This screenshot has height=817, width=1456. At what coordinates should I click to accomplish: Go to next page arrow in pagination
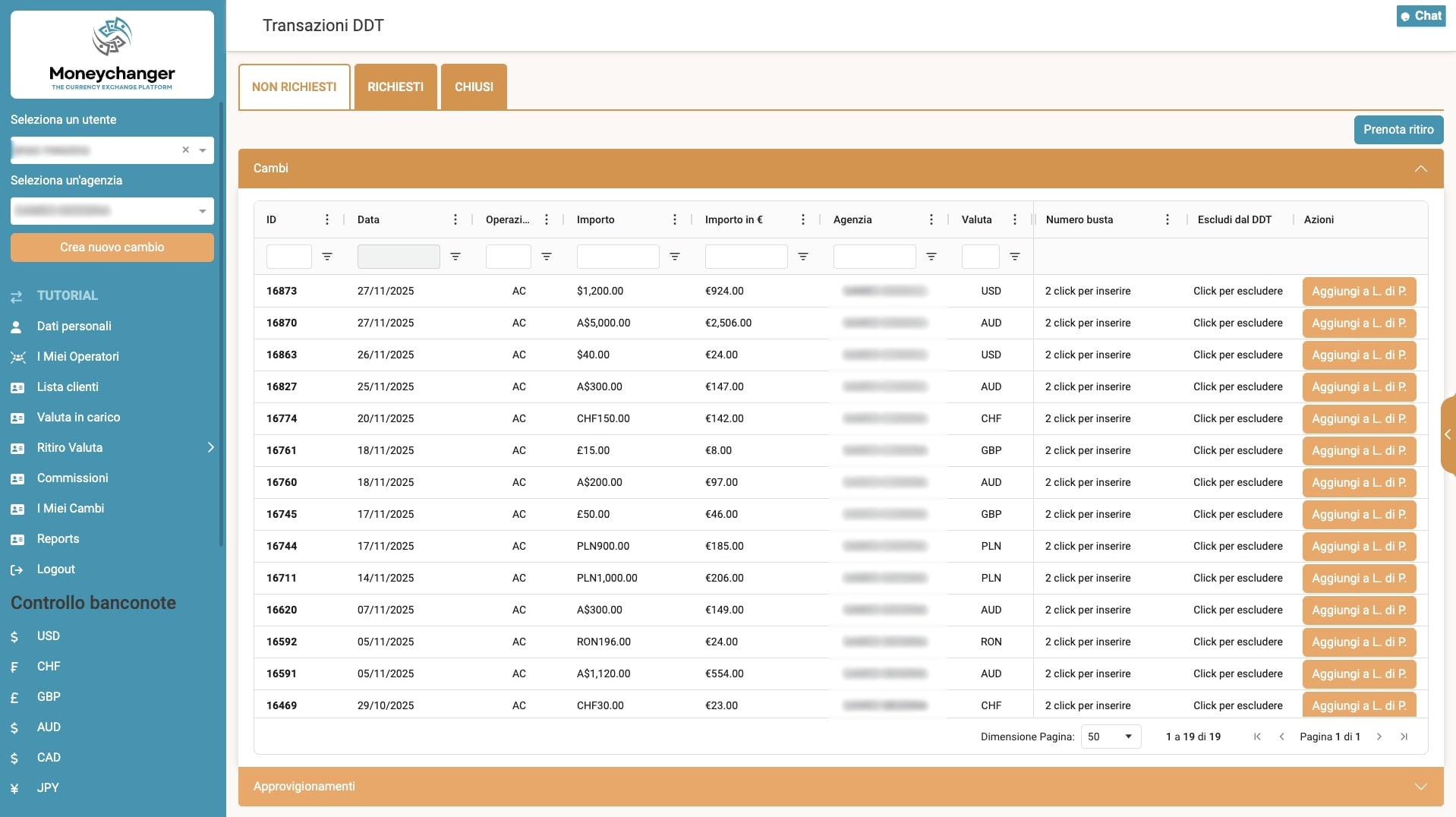click(x=1379, y=737)
